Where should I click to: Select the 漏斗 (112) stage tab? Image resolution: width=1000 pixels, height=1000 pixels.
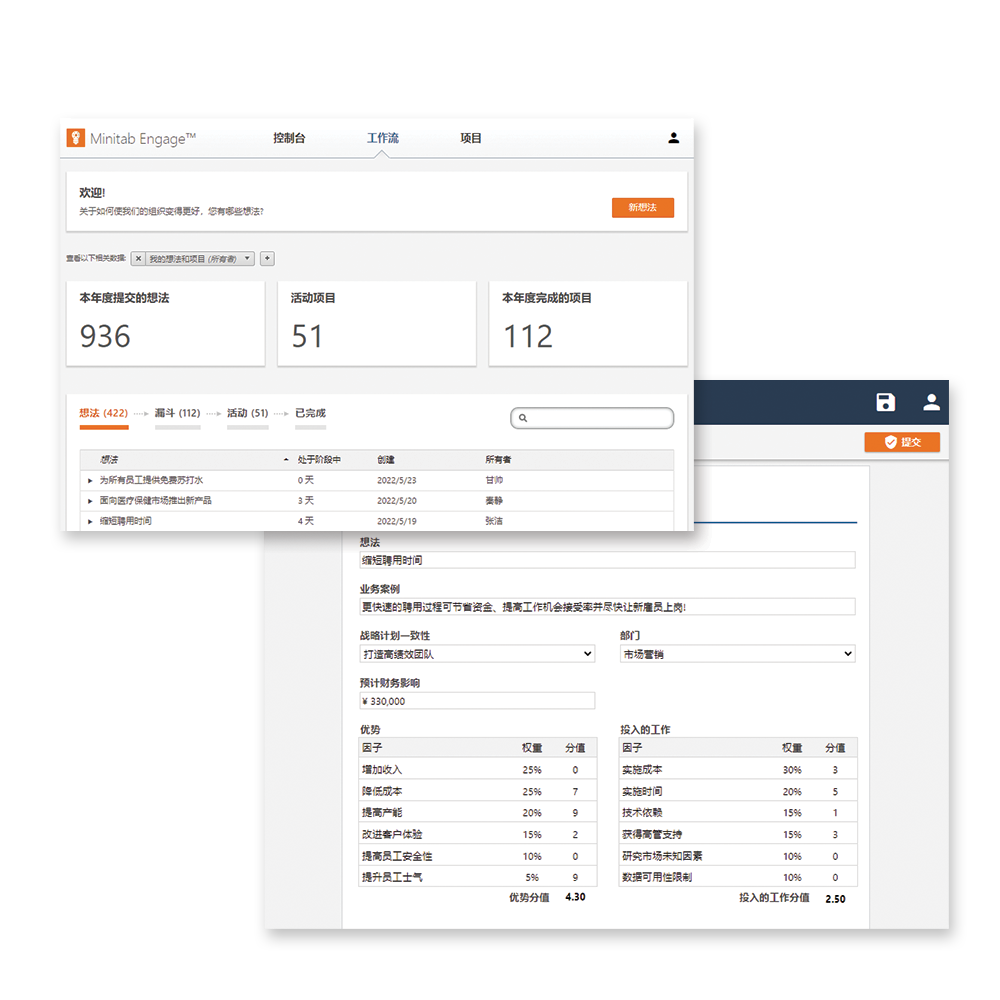point(177,413)
